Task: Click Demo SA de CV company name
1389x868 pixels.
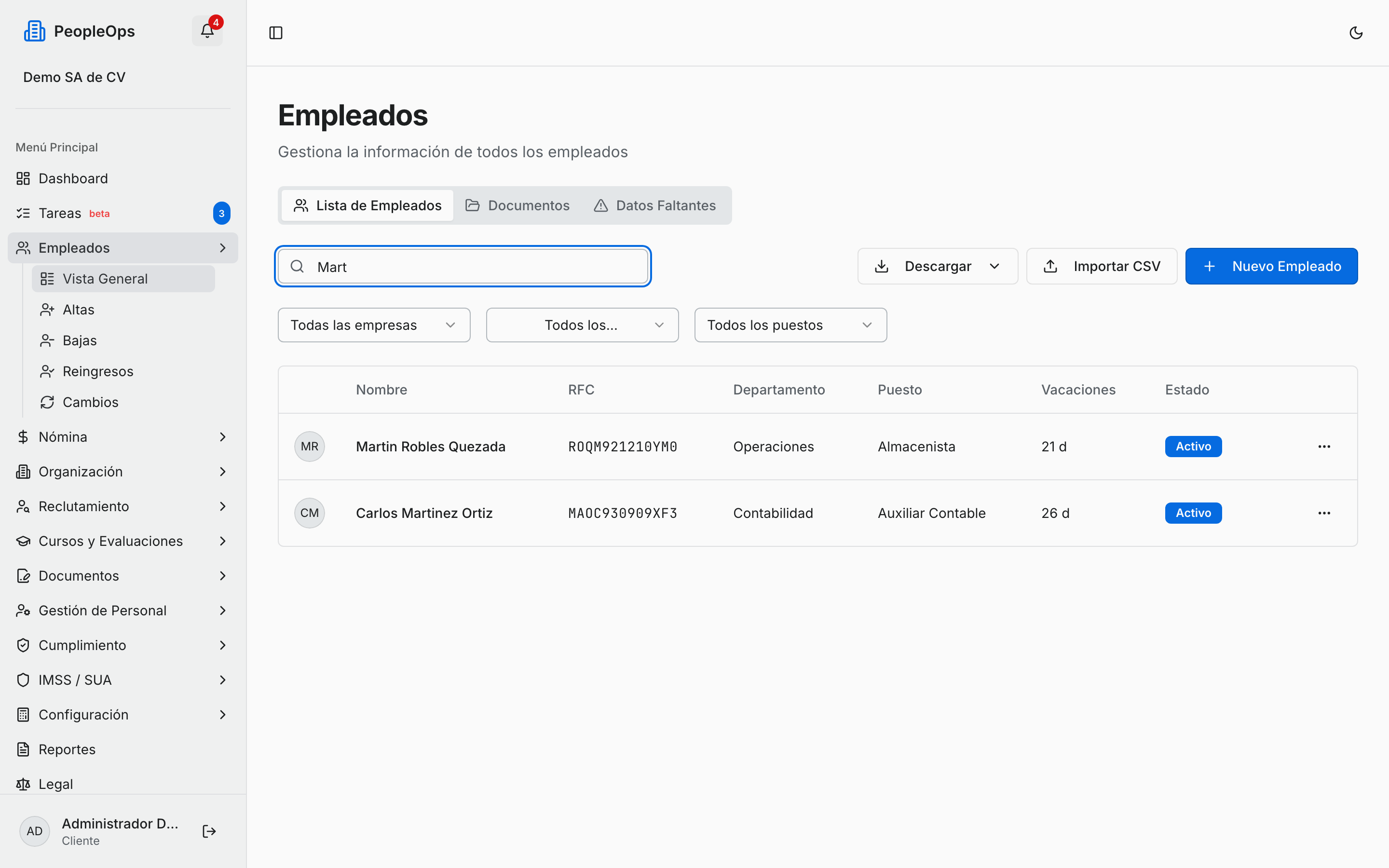Action: pyautogui.click(x=74, y=77)
